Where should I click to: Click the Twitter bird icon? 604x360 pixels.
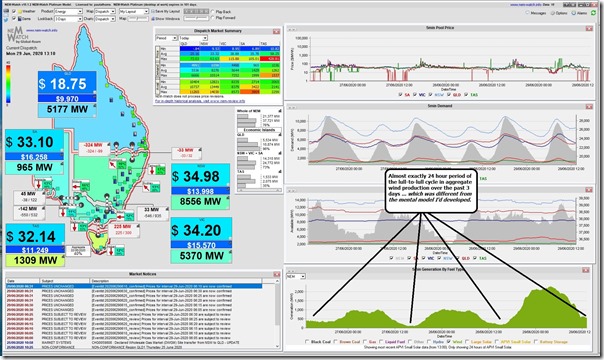[x=6, y=19]
